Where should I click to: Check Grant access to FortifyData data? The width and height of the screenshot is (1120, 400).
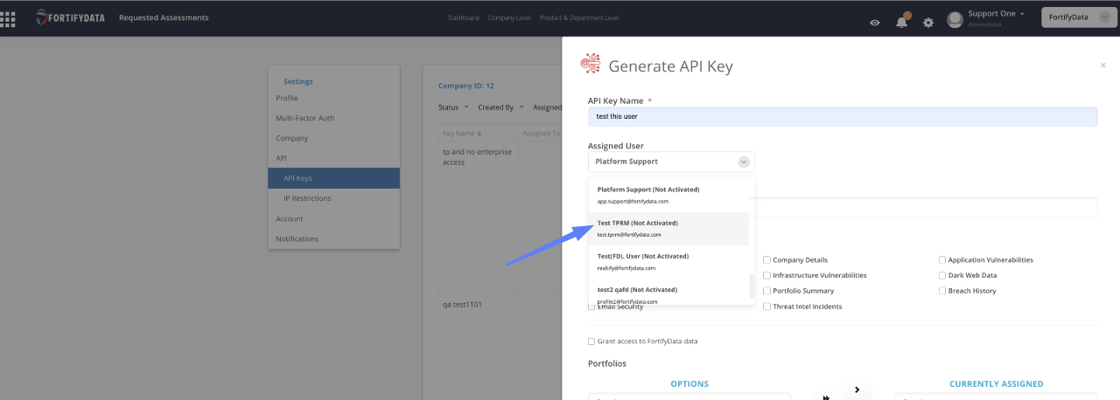pos(591,341)
